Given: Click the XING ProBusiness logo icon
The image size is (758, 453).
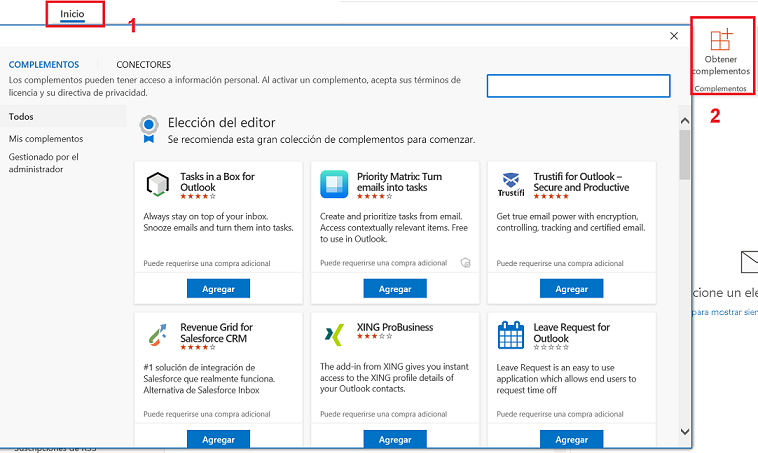Looking at the screenshot, I should [x=334, y=335].
